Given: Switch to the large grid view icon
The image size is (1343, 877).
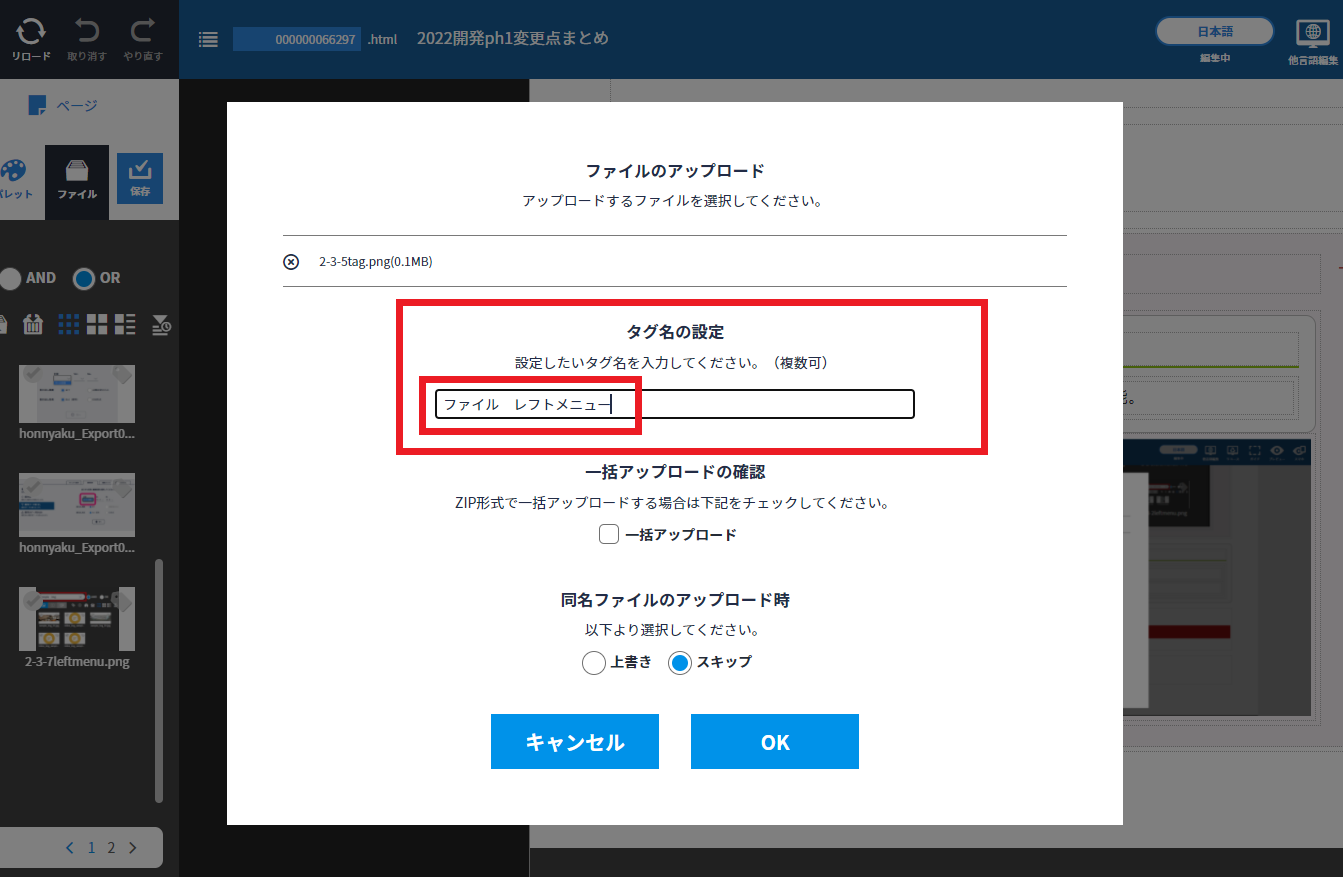Looking at the screenshot, I should 97,324.
